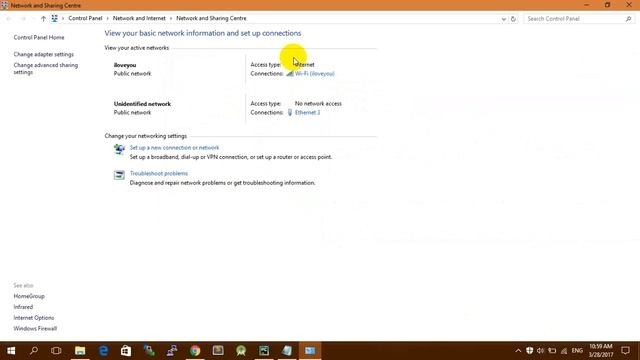Viewport: 640px width, 360px height.
Task: Click the search magnifier in Search Control Panel
Action: (x=628, y=19)
